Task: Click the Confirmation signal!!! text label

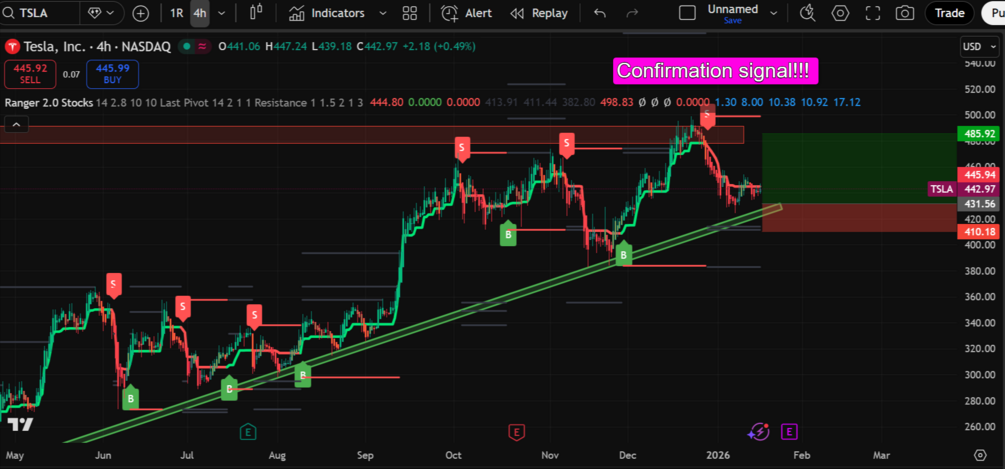Action: 715,71
